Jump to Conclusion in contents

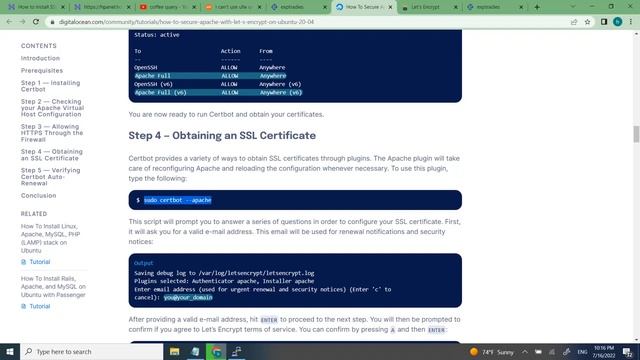click(x=38, y=196)
